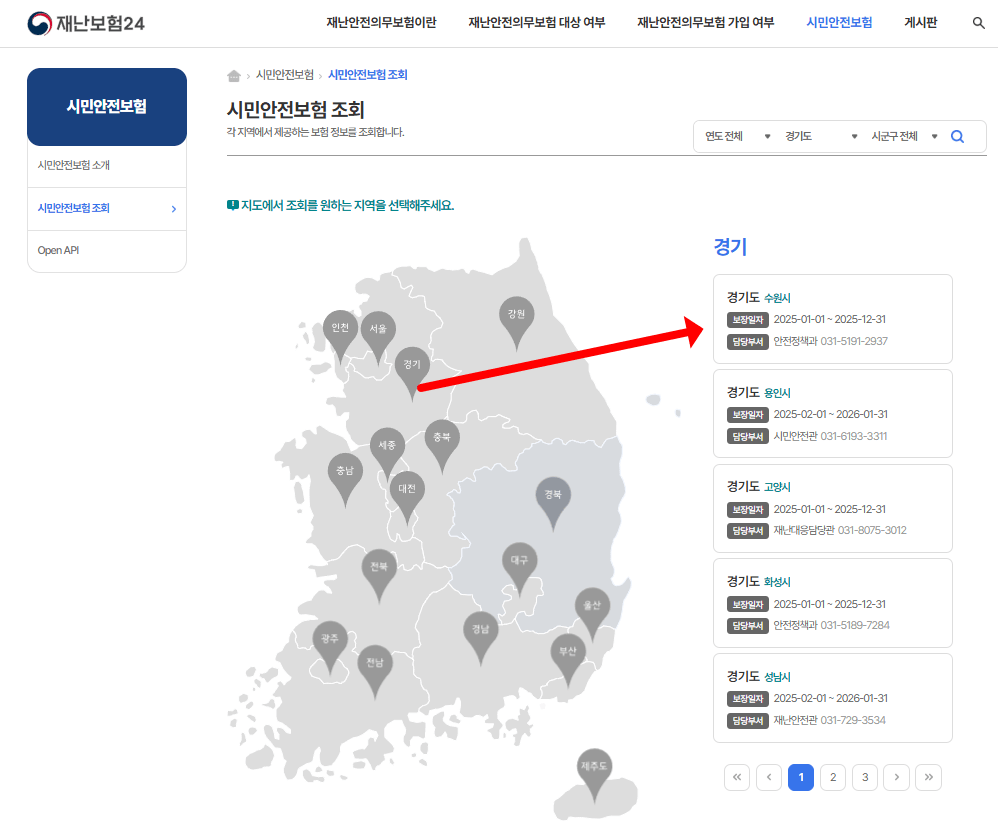998x837 pixels.
Task: Click the magnifier search icon in the filter bar
Action: click(x=957, y=136)
